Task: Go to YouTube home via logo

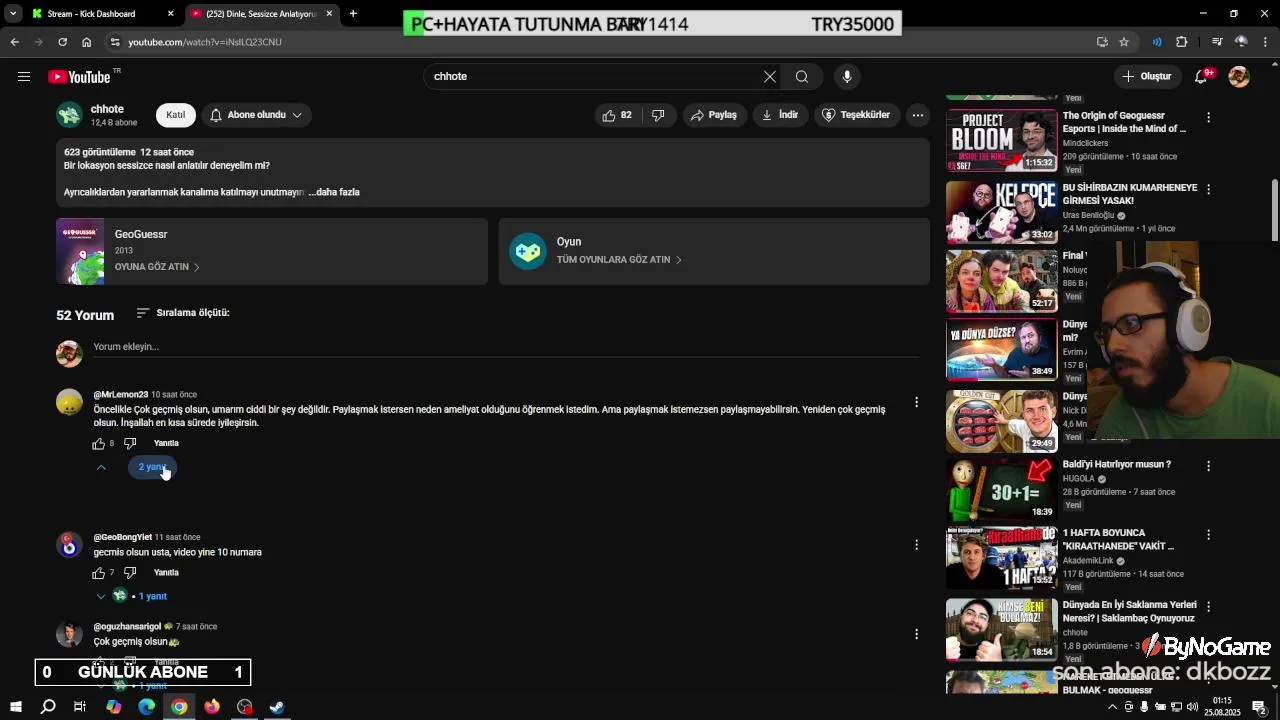Action: [79, 77]
